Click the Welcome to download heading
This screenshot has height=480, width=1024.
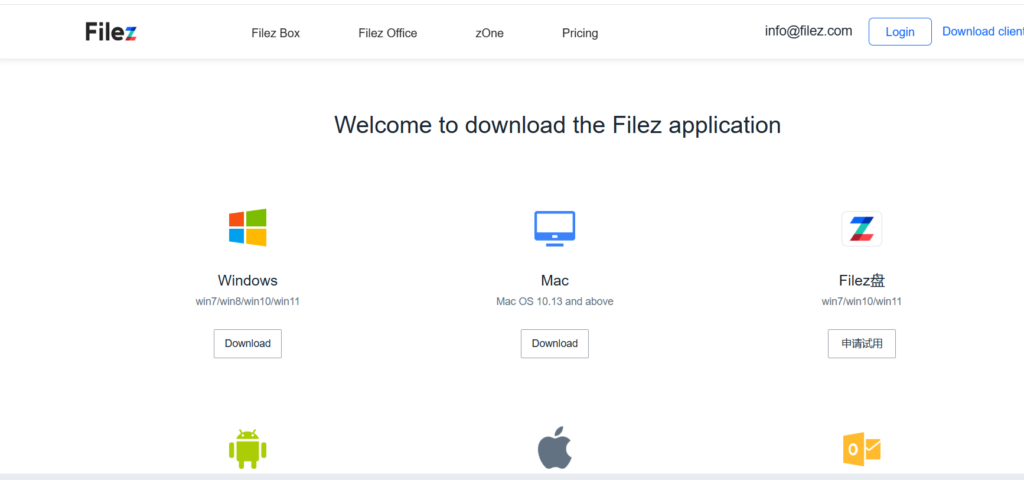(x=557, y=125)
